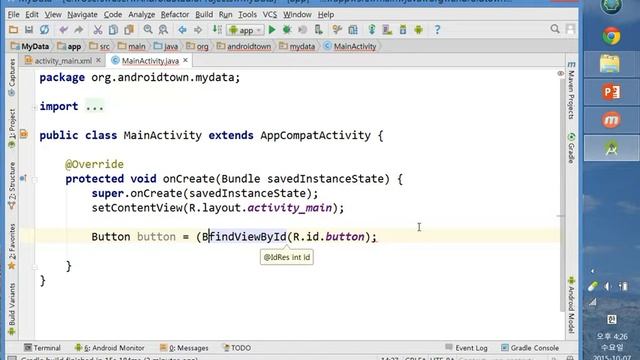Collapse the onCreate method fold marker

coord(35,179)
